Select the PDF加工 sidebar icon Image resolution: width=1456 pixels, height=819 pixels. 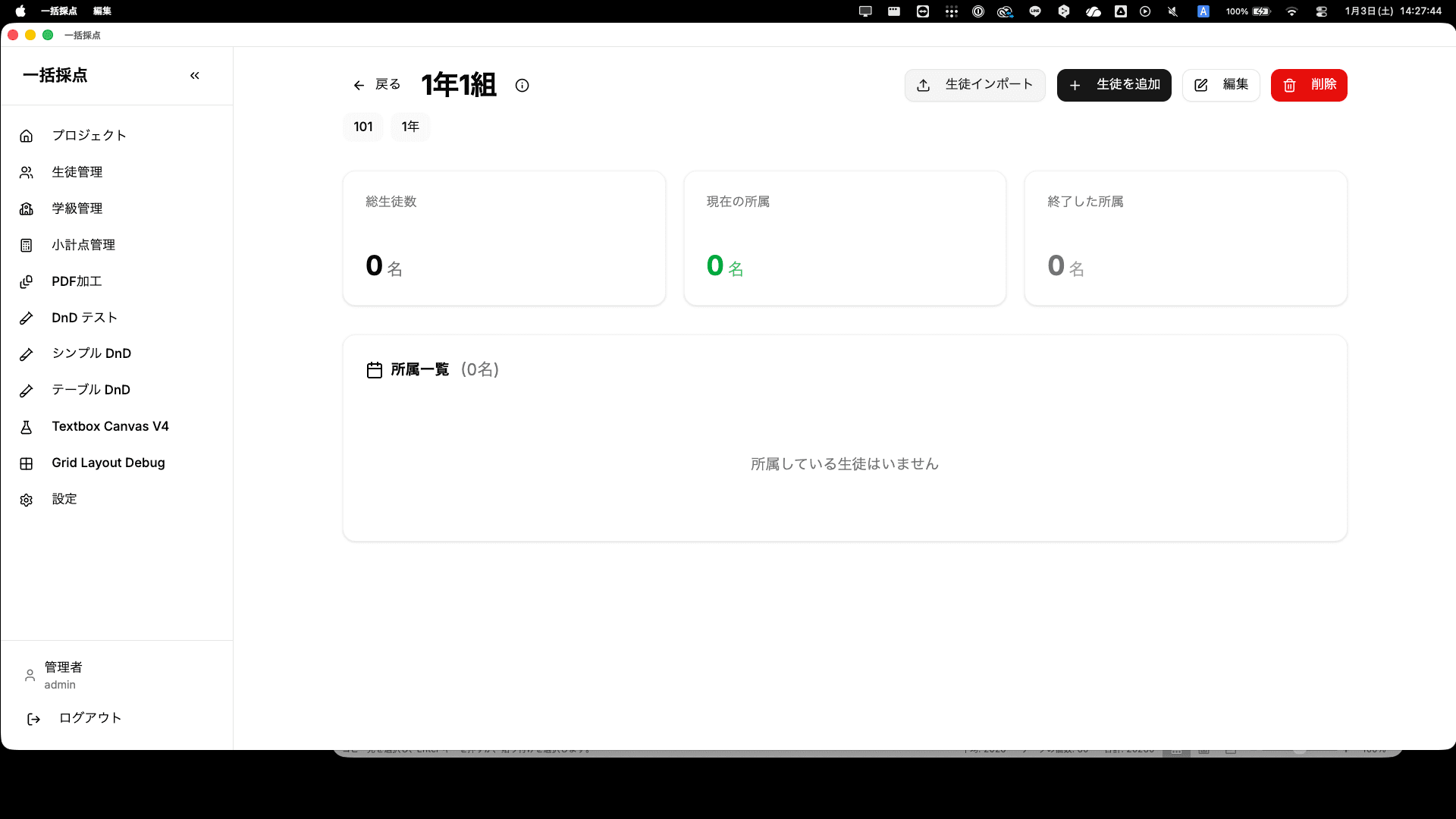(x=27, y=281)
